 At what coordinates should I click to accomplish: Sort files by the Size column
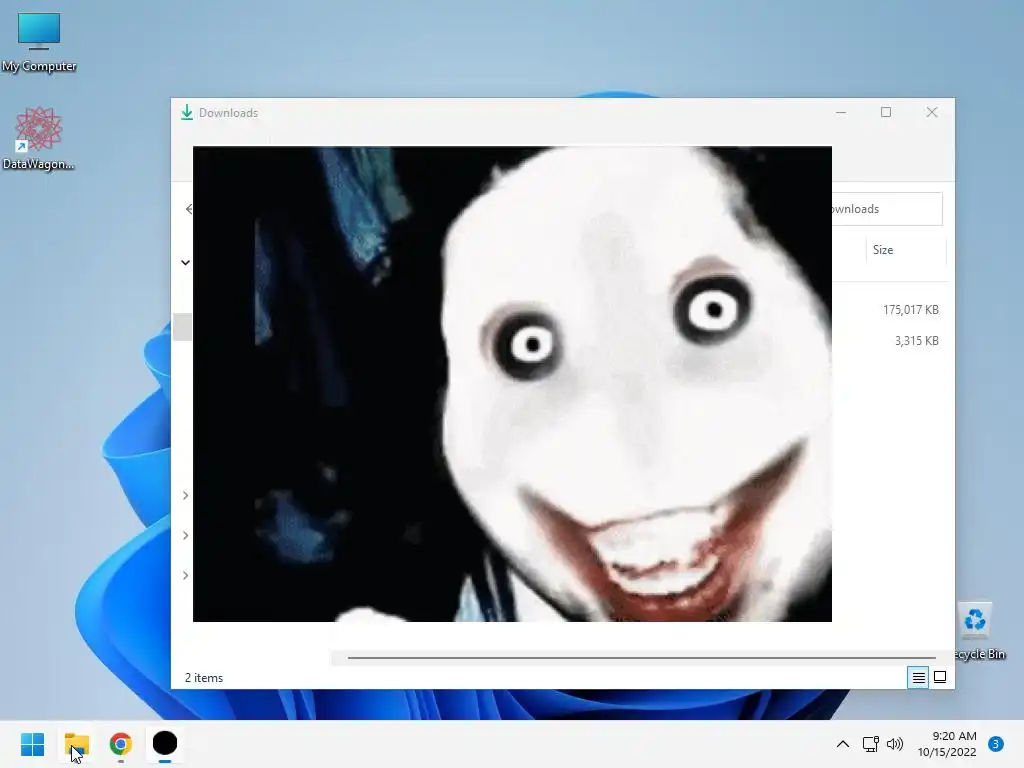[x=906, y=250]
